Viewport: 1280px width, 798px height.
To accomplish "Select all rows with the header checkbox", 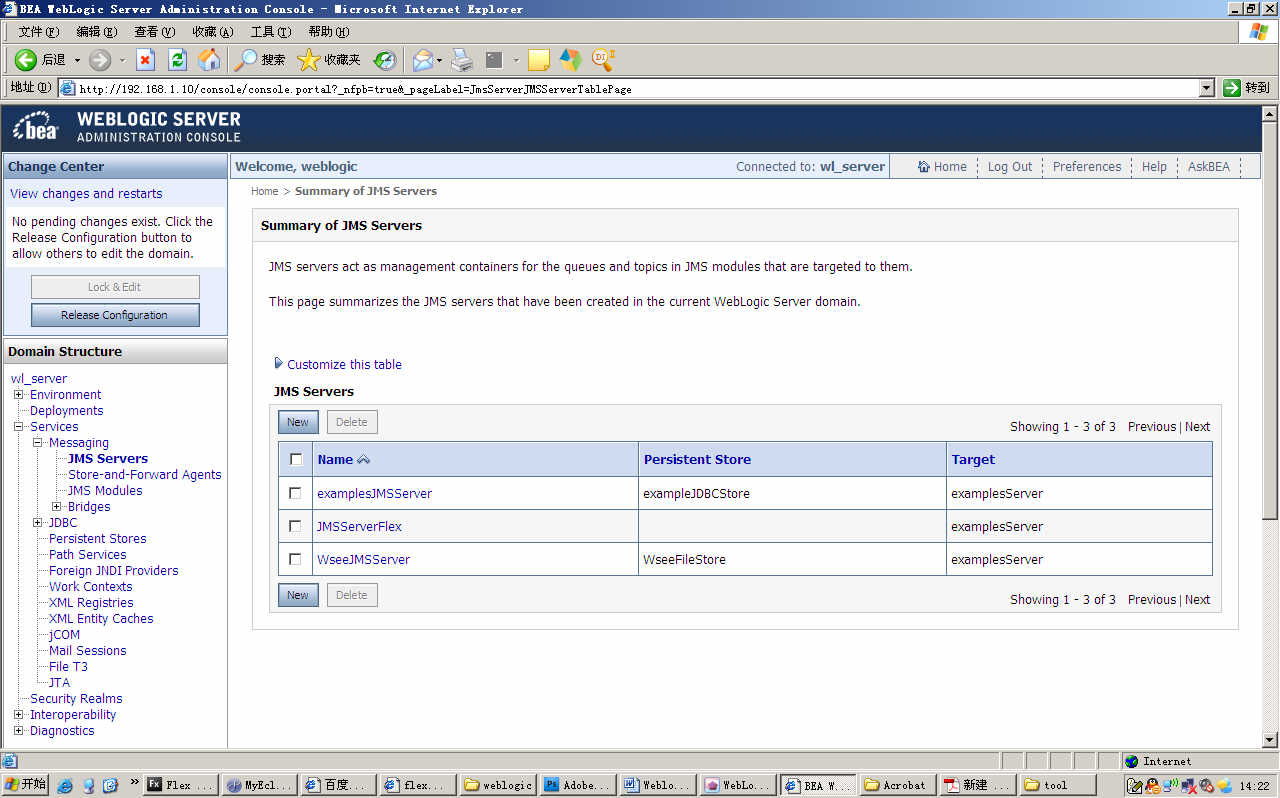I will point(296,460).
